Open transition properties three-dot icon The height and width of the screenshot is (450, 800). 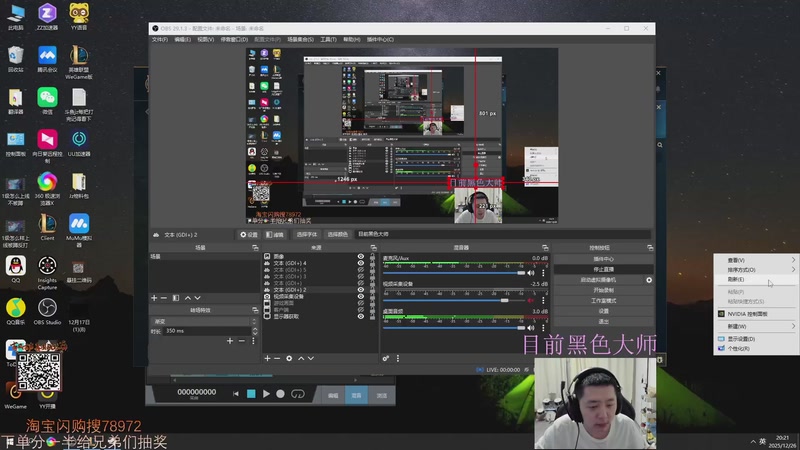[253, 341]
